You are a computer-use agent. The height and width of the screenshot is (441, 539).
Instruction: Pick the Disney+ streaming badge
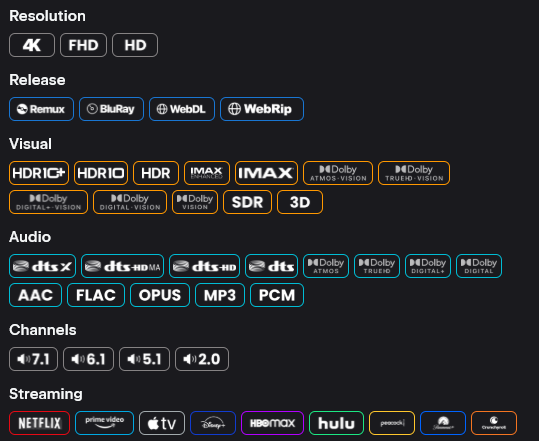pos(213,423)
